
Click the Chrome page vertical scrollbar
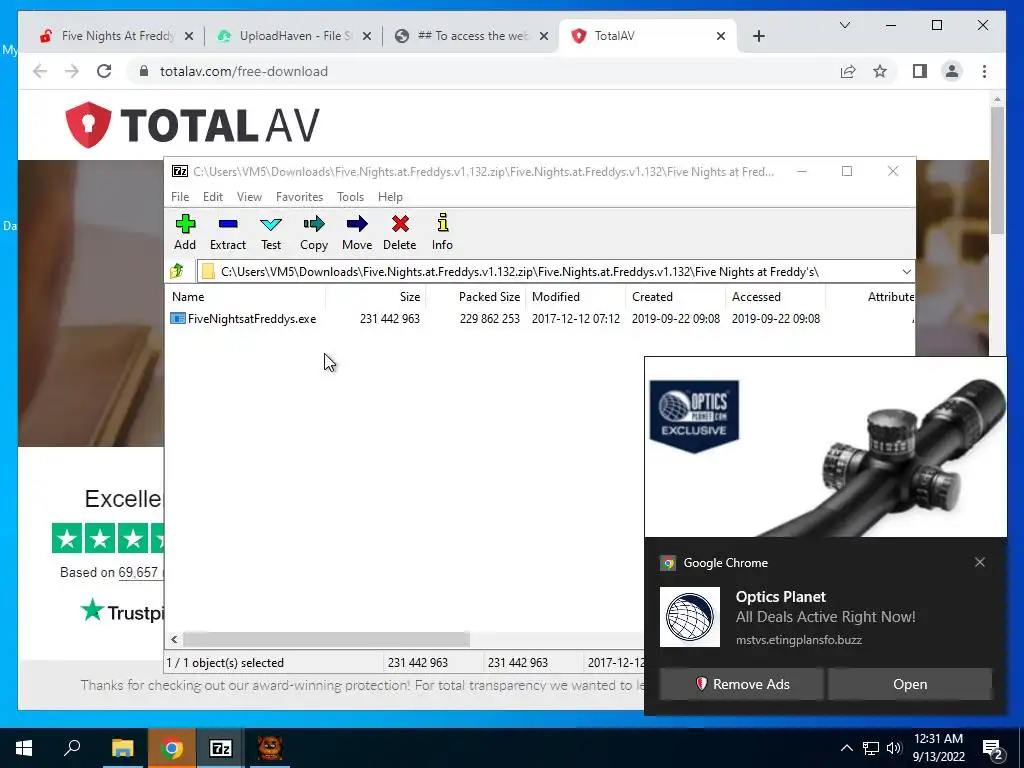[997, 170]
